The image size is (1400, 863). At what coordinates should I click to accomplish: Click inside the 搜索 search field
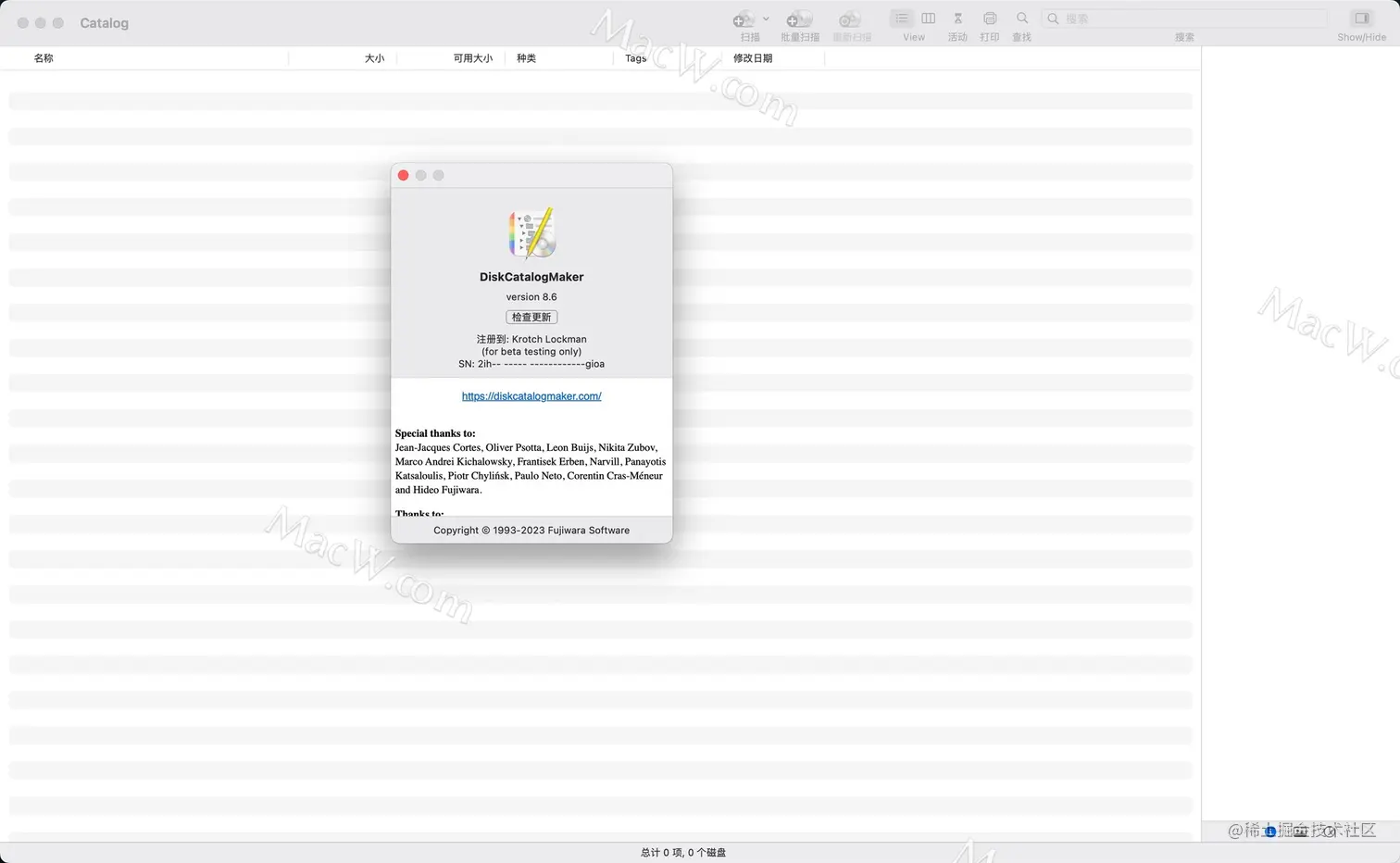(x=1185, y=19)
